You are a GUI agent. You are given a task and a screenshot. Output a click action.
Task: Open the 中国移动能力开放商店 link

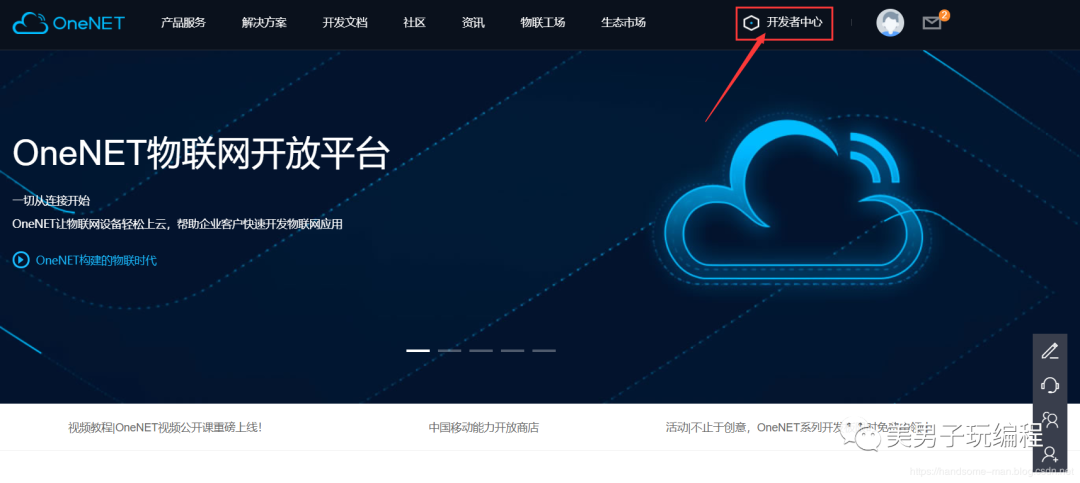(484, 427)
